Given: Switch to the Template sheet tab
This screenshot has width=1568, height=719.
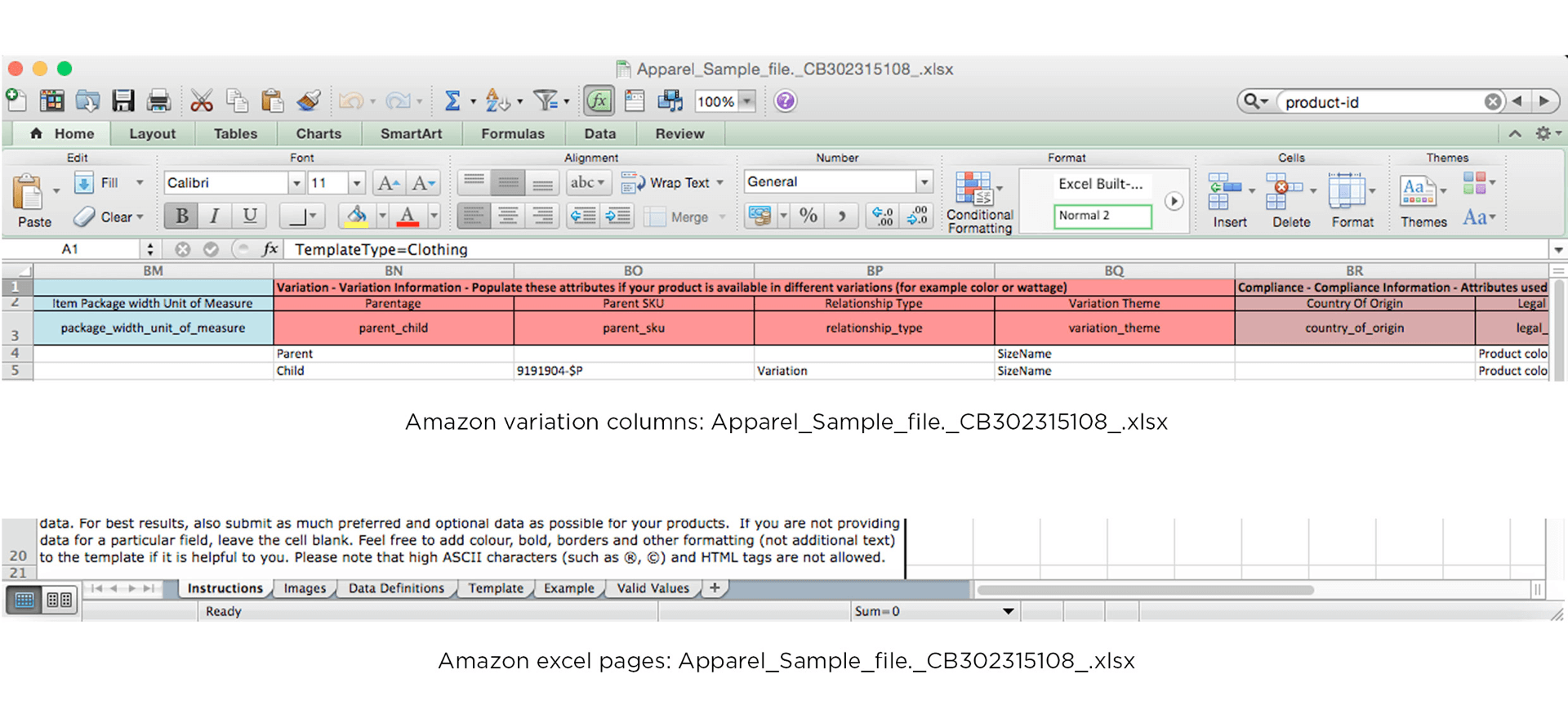Looking at the screenshot, I should (x=496, y=588).
